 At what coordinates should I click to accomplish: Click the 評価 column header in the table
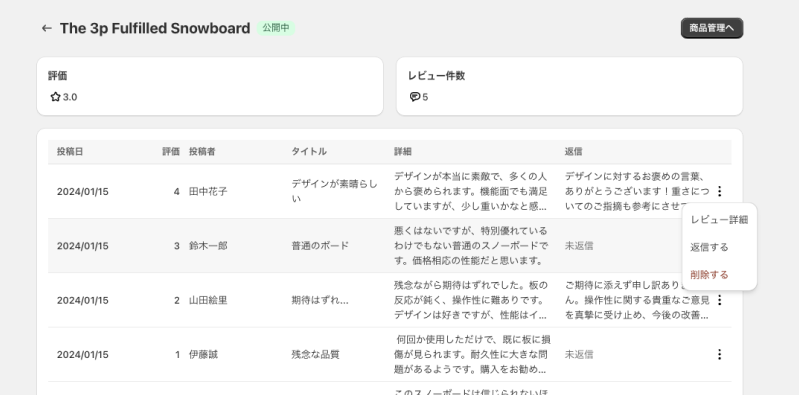point(171,151)
